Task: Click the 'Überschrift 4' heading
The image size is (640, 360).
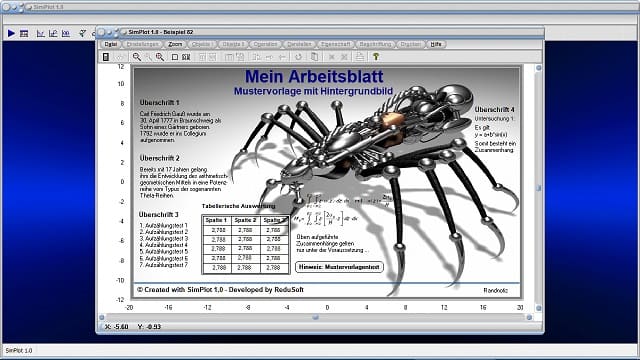Action: pos(494,109)
